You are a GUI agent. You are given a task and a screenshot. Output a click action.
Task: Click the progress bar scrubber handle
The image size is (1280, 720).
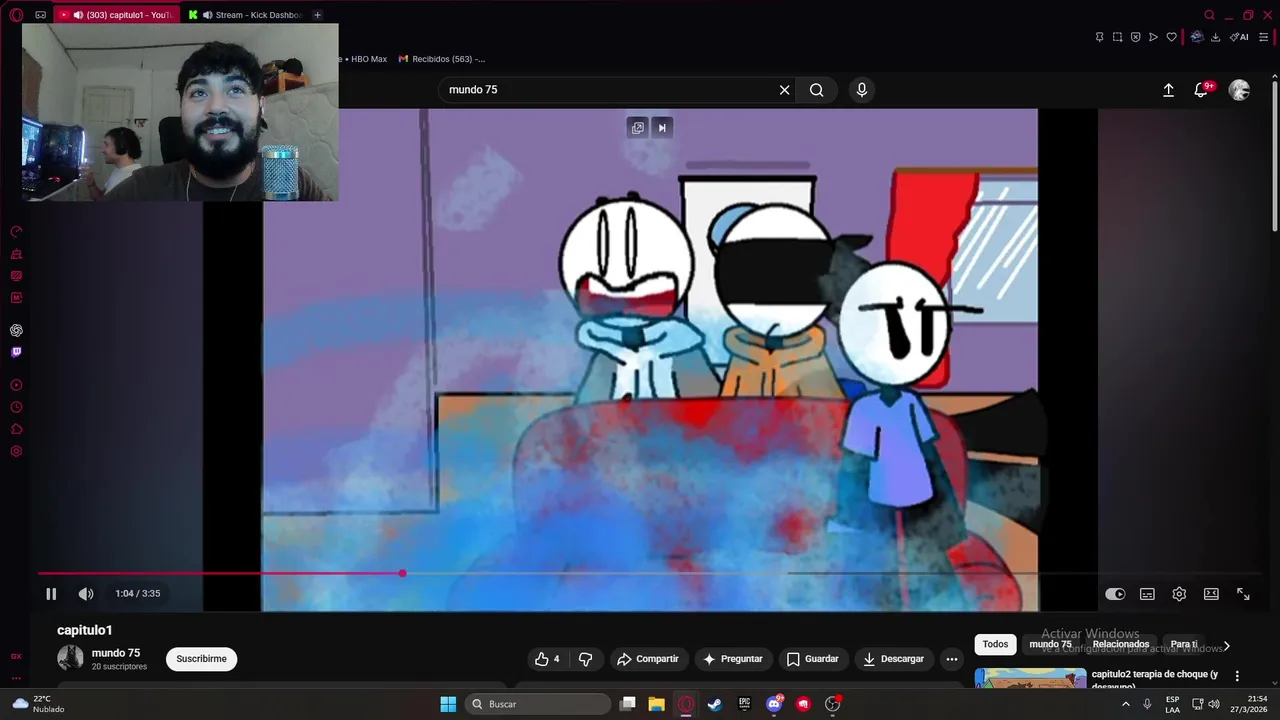pos(402,573)
